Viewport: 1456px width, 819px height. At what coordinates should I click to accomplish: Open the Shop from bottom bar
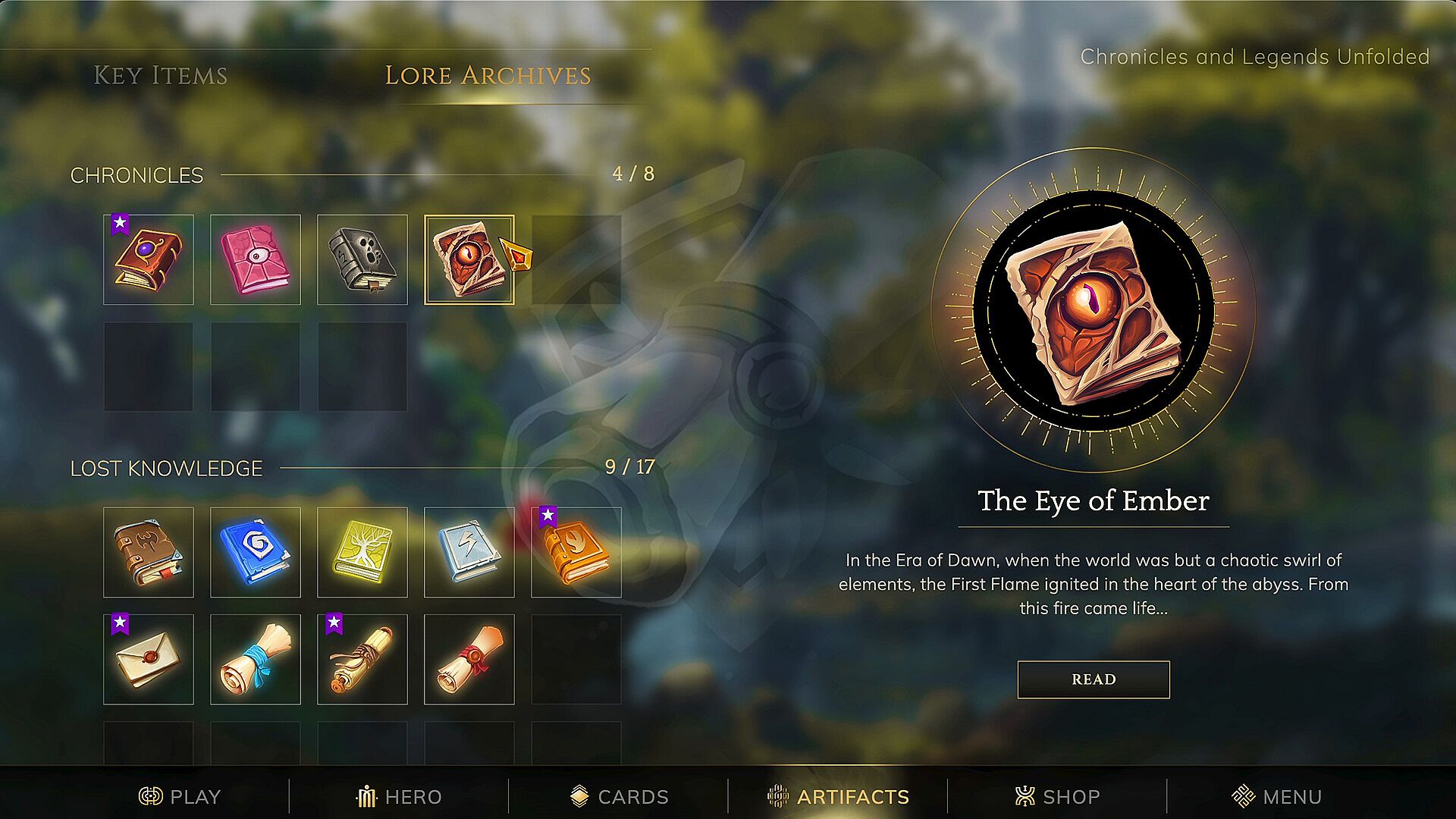1057,796
